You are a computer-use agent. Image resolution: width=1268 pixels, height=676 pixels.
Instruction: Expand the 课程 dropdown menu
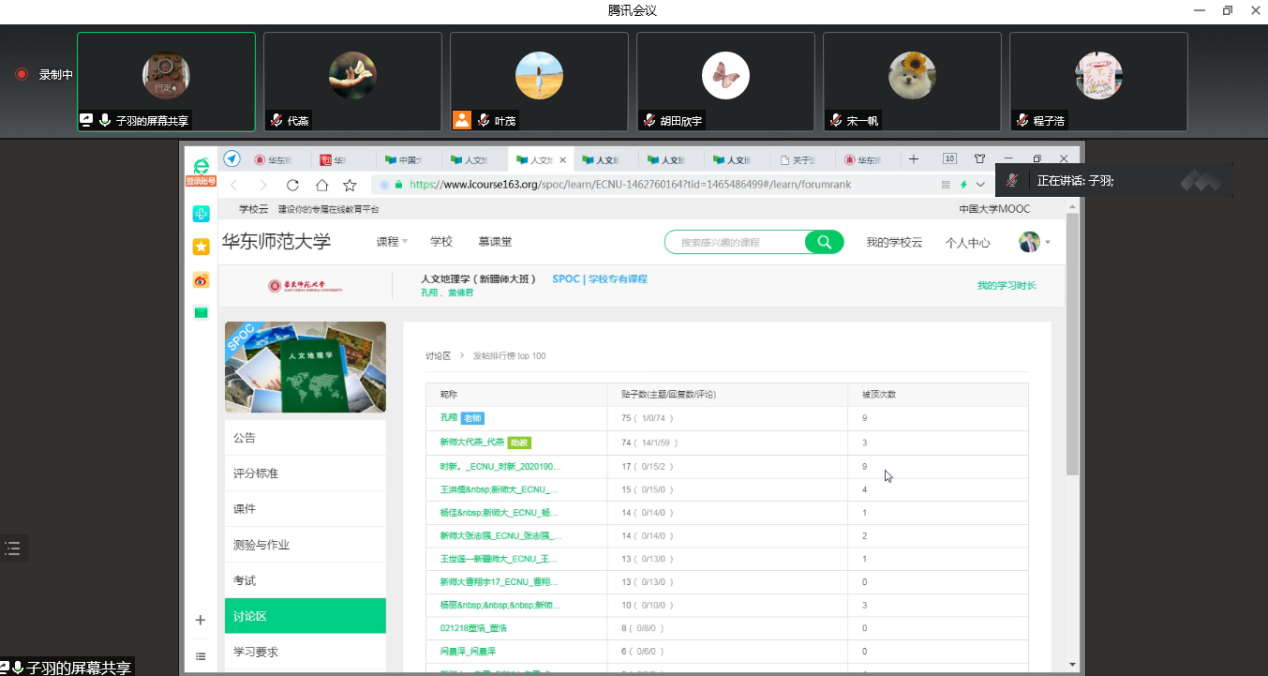point(391,242)
